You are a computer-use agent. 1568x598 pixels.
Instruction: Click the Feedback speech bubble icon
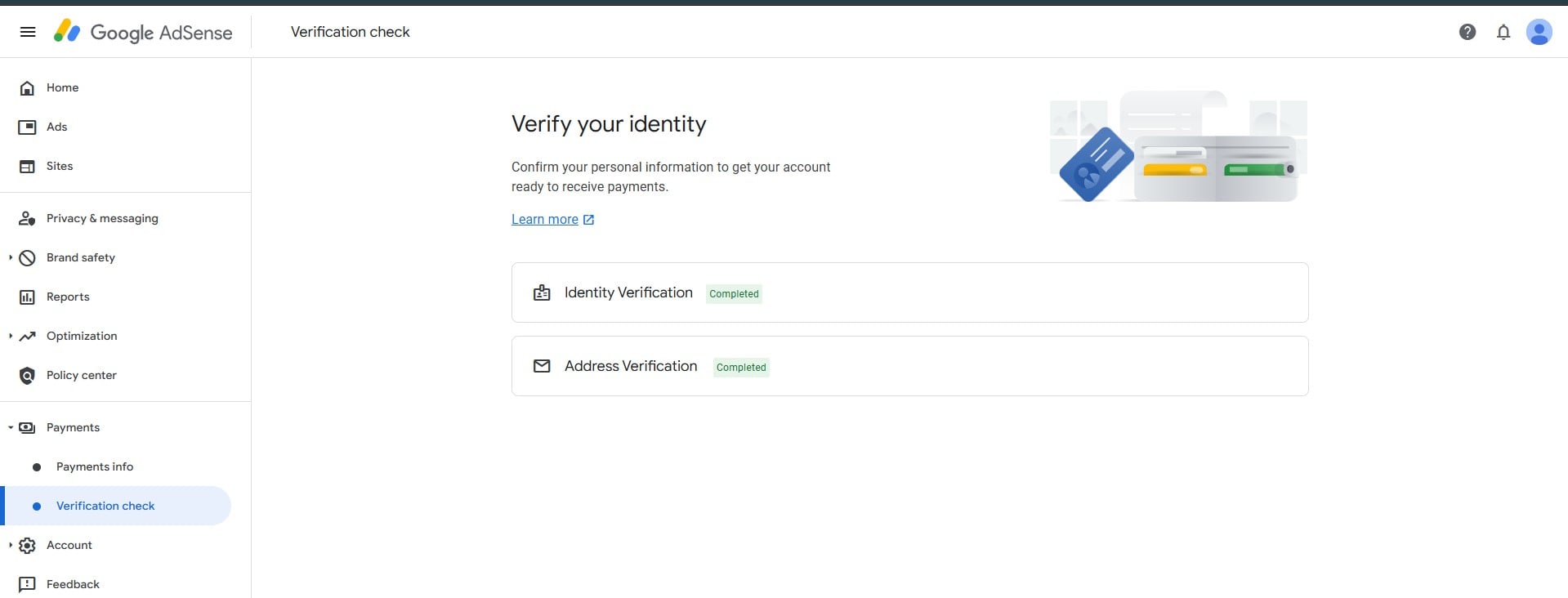[x=27, y=585]
